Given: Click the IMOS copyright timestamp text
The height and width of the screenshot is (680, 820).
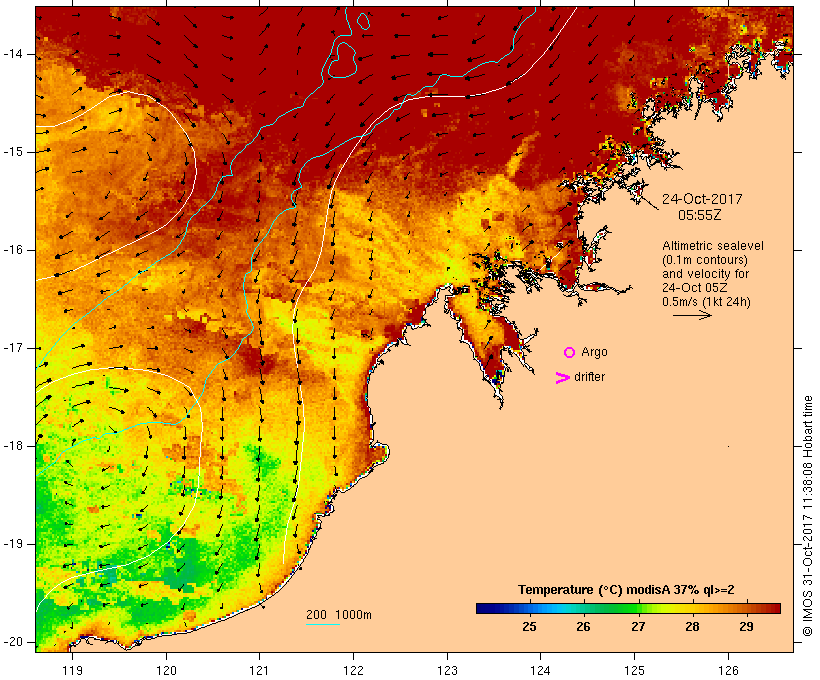Looking at the screenshot, I should pos(807,516).
